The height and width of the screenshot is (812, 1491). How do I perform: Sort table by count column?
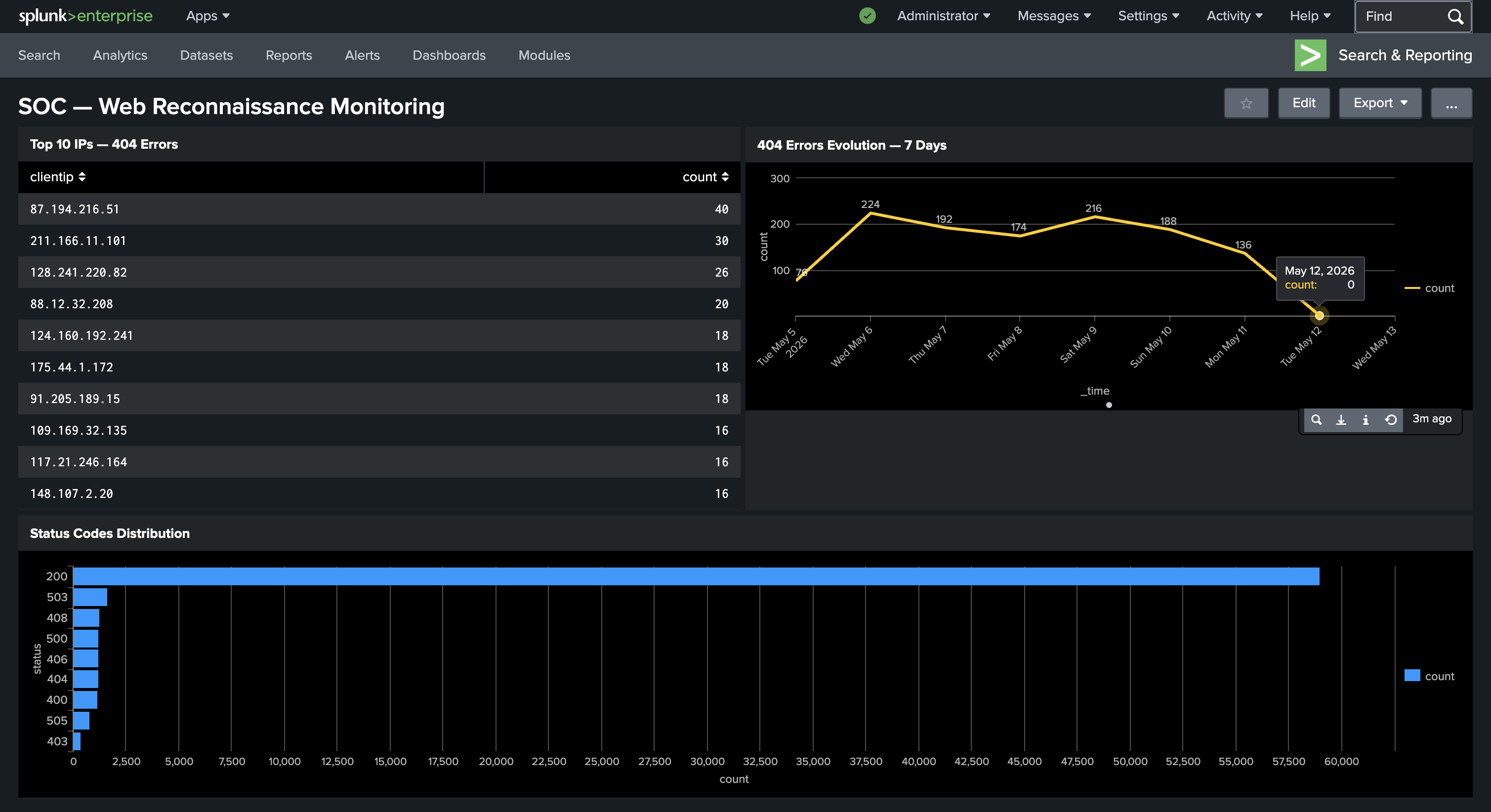pyautogui.click(x=705, y=176)
